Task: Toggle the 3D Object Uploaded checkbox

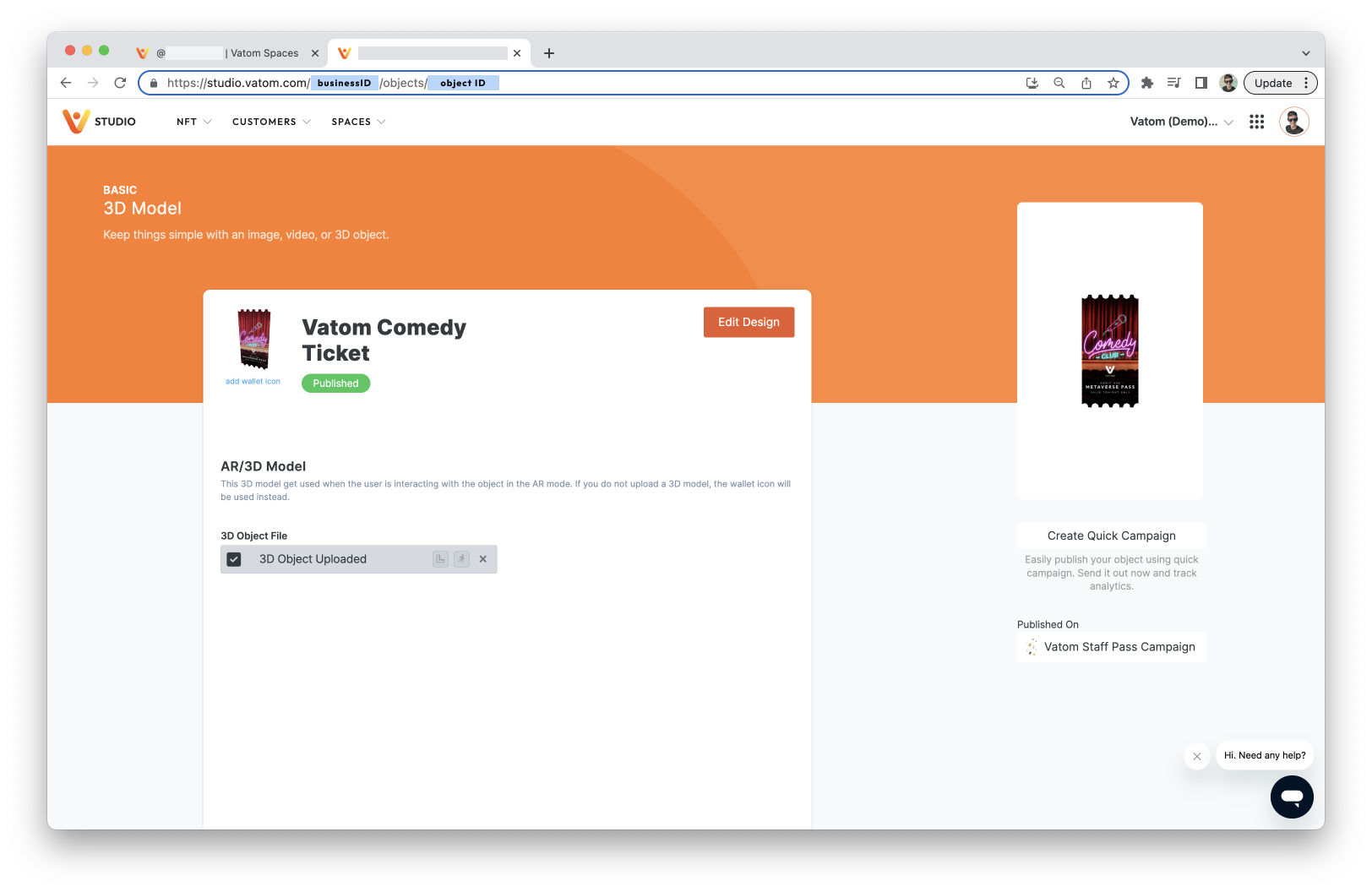Action: 234,559
